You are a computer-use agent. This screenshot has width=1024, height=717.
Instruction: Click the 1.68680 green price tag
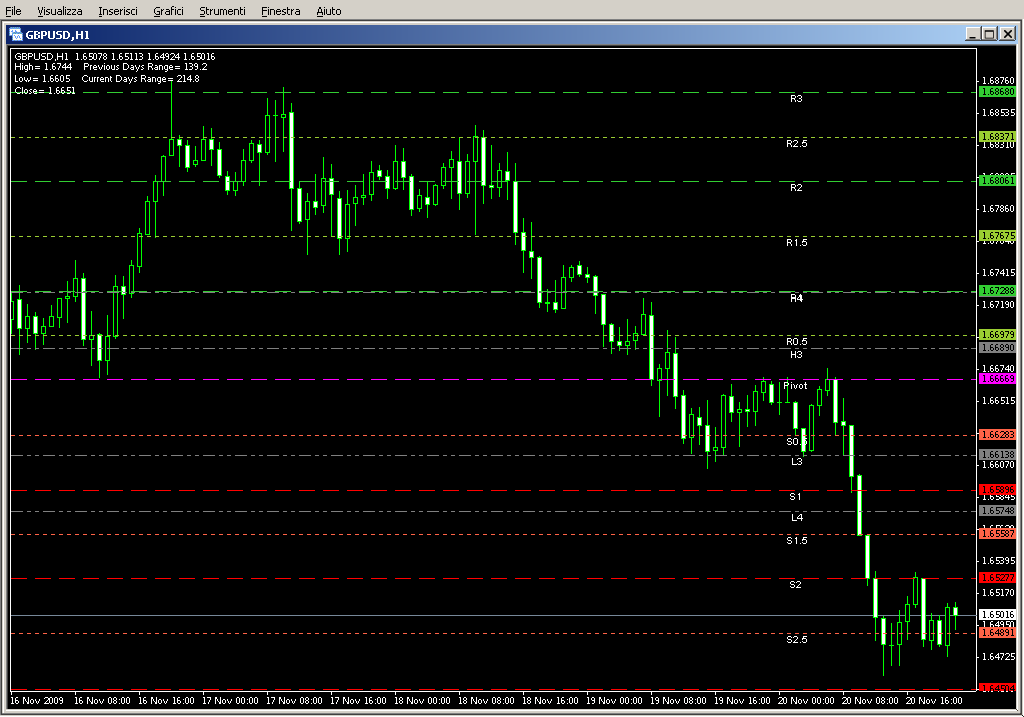point(997,91)
